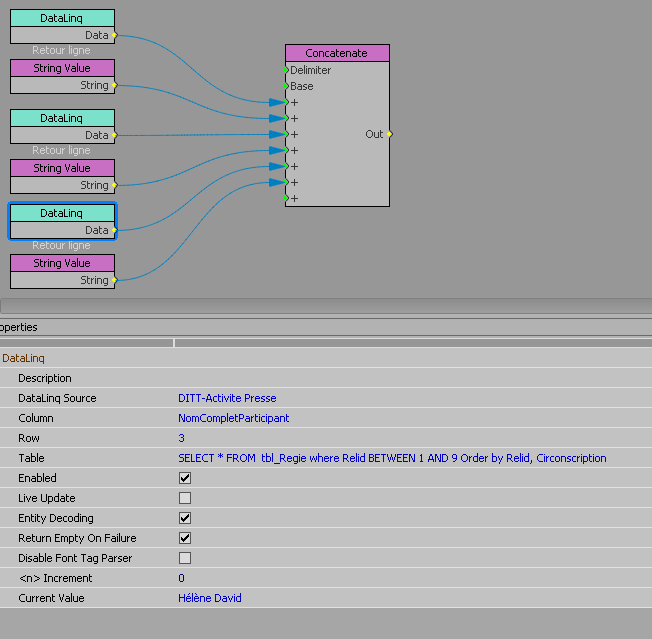652x639 pixels.
Task: Click the horizontal scrollbar below the node graph
Action: tap(326, 306)
